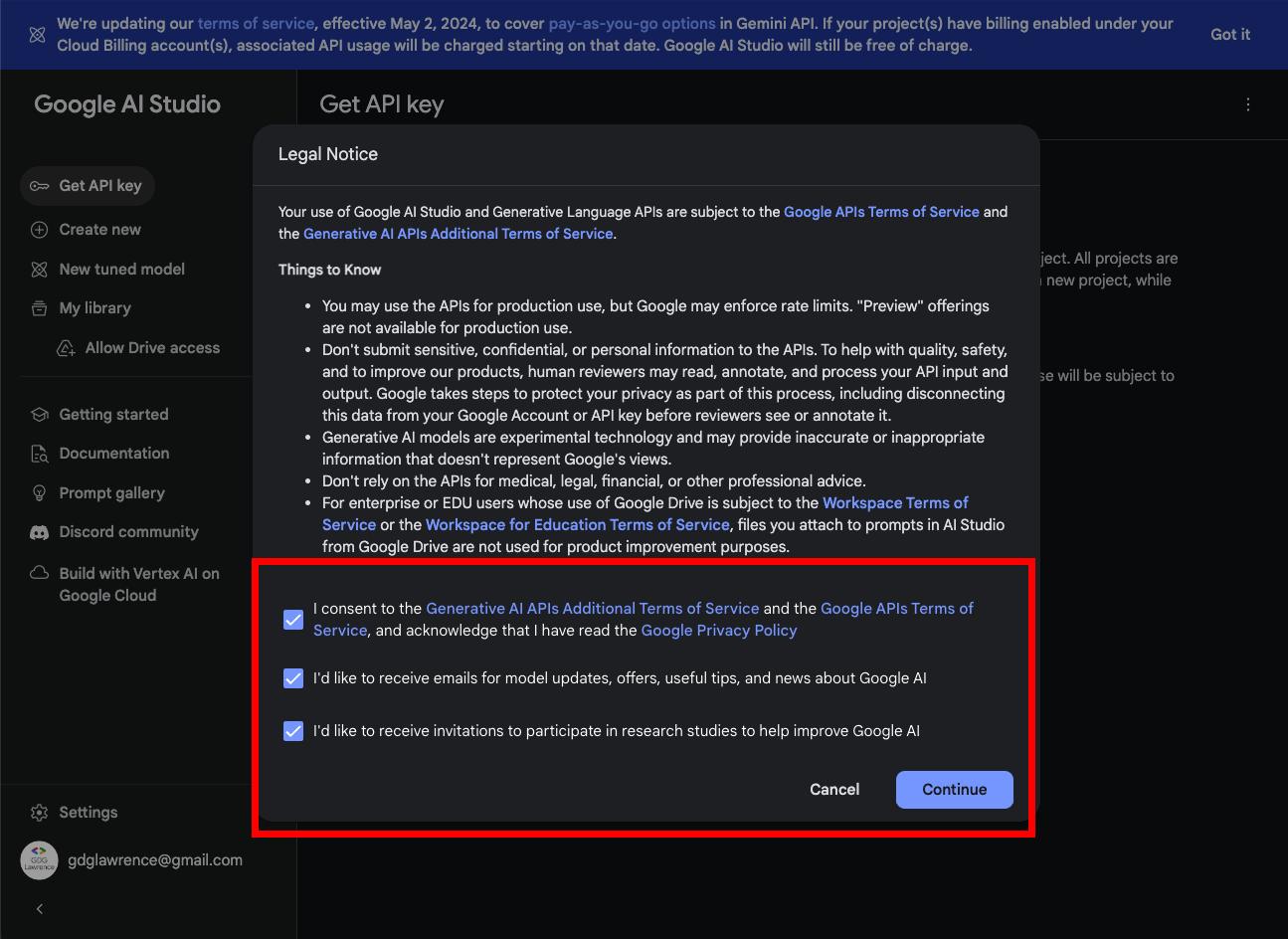The image size is (1288, 939).
Task: Click the Allow Drive access icon
Action: 67,348
